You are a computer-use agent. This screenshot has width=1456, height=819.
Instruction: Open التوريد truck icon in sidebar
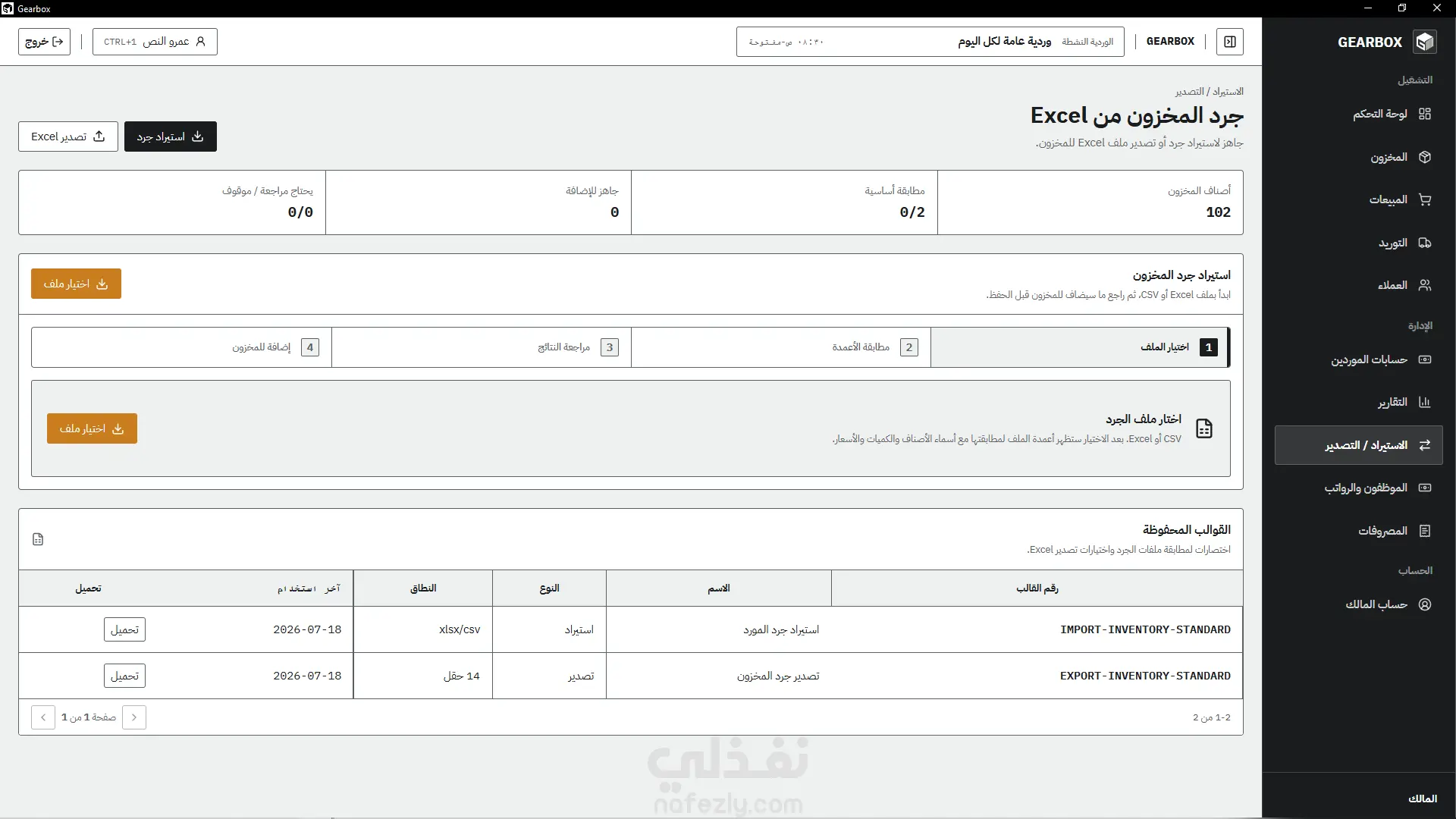1424,243
